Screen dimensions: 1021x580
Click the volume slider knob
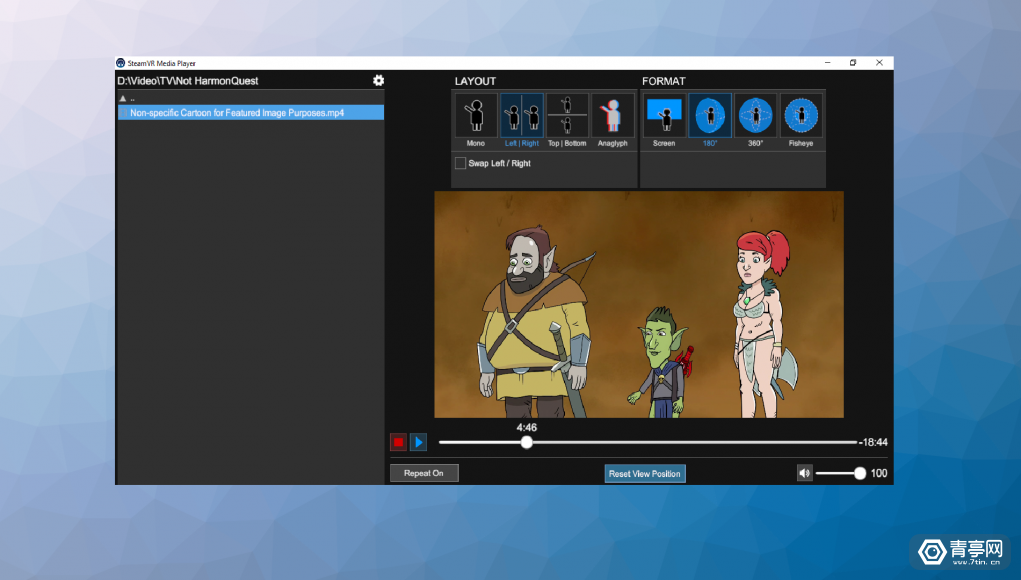[860, 474]
